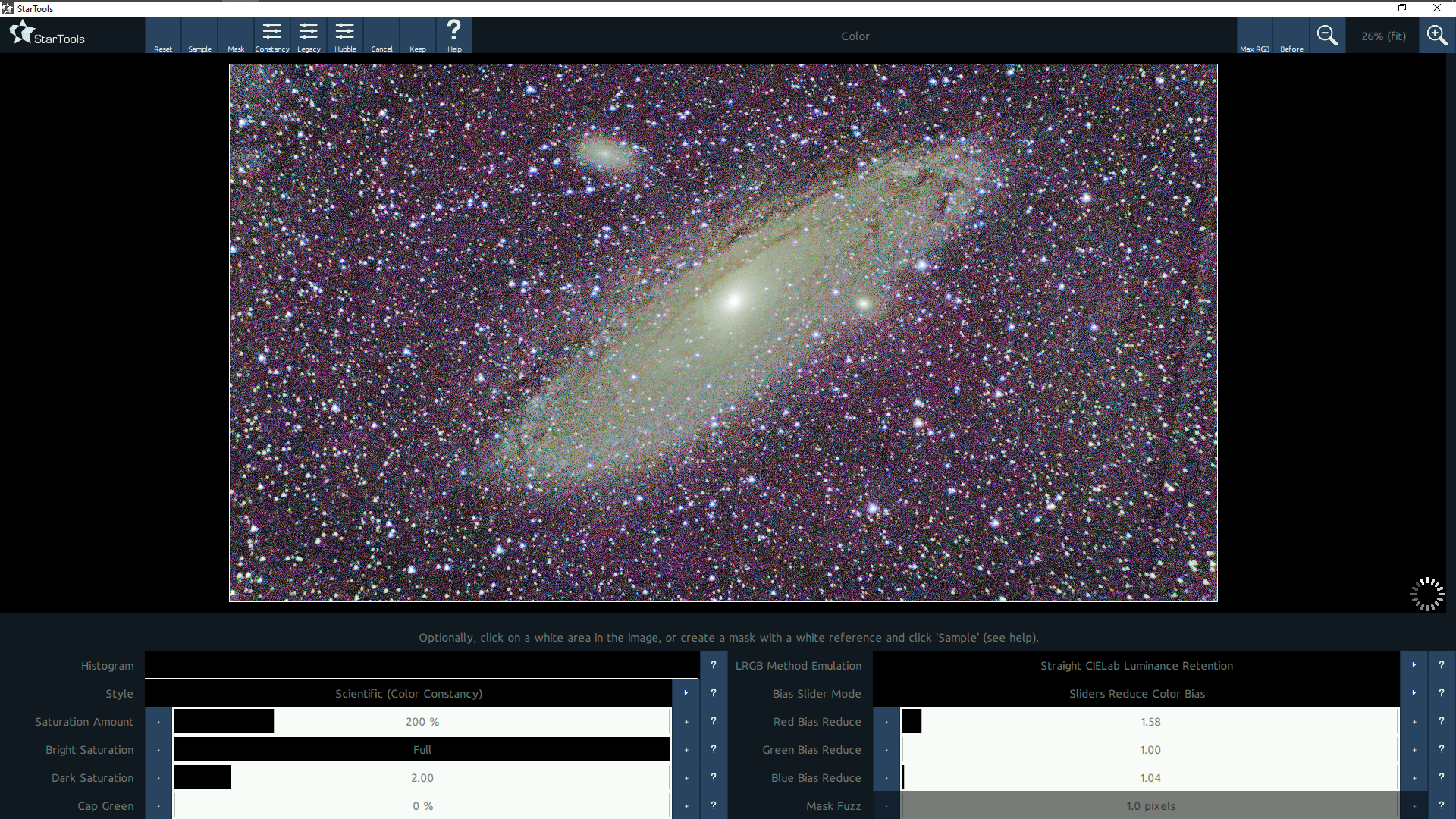1456x819 pixels.
Task: Open the Mask editor
Action: 236,36
